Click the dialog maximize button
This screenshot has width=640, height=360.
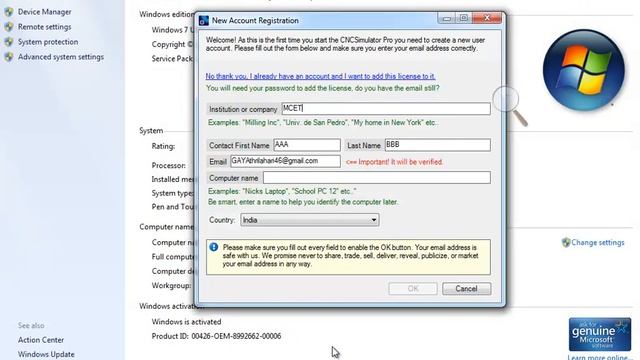point(464,18)
